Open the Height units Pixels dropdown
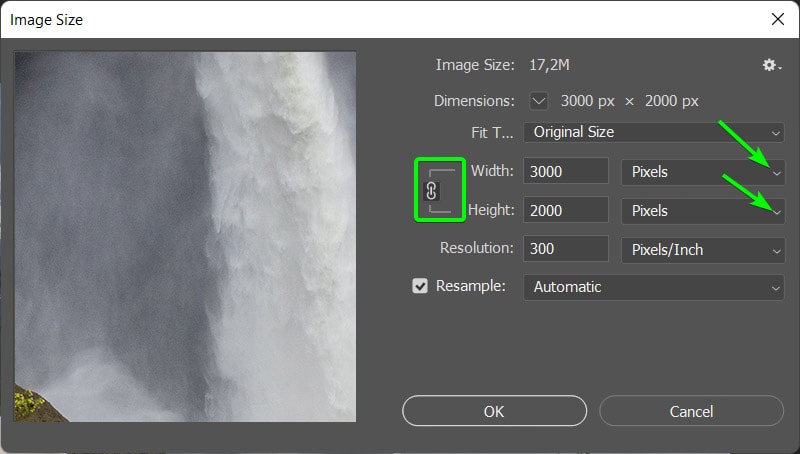The height and width of the screenshot is (454, 800). 703,210
